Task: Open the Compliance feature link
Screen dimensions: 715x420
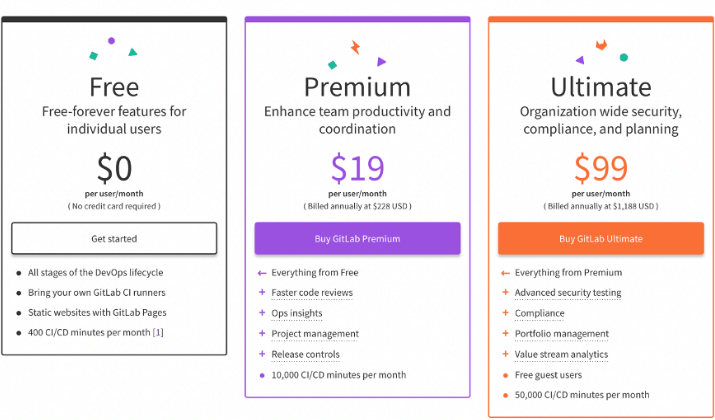Action: pos(539,313)
